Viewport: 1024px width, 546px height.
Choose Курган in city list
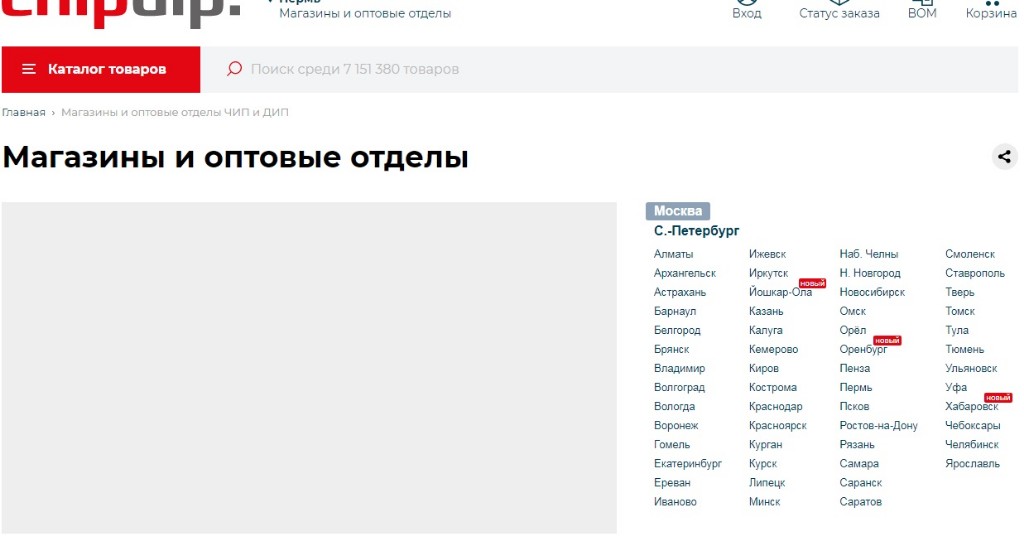(x=765, y=444)
